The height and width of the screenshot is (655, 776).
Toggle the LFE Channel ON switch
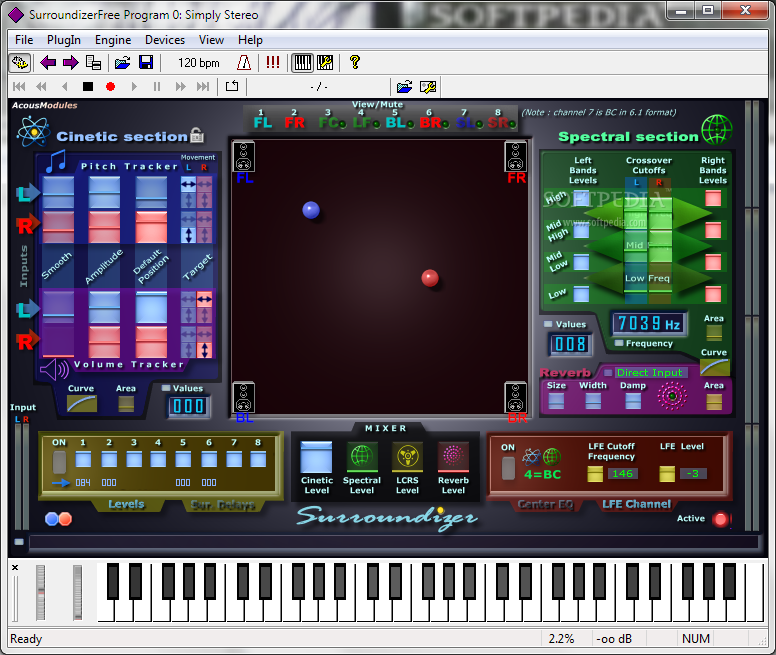508,468
